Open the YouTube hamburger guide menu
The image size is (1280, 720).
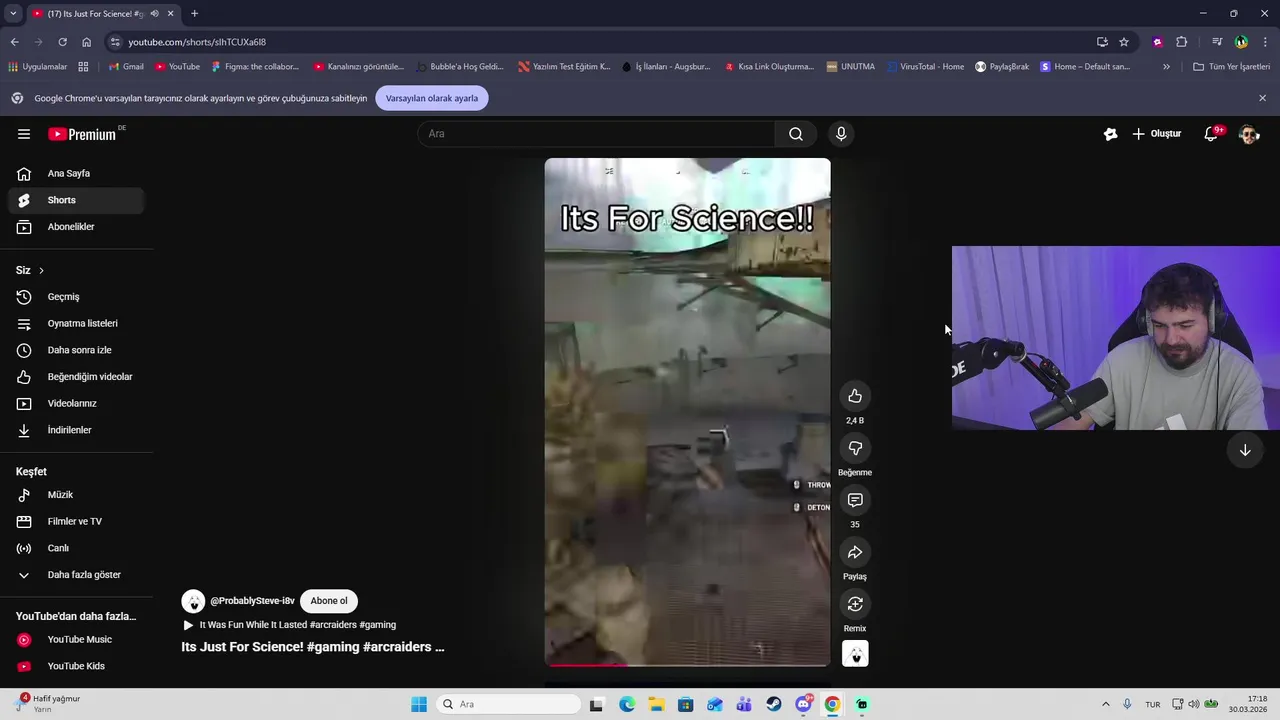(x=24, y=134)
